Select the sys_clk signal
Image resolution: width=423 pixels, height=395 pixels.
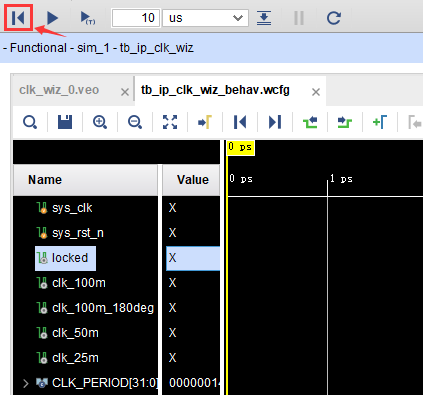coord(72,208)
